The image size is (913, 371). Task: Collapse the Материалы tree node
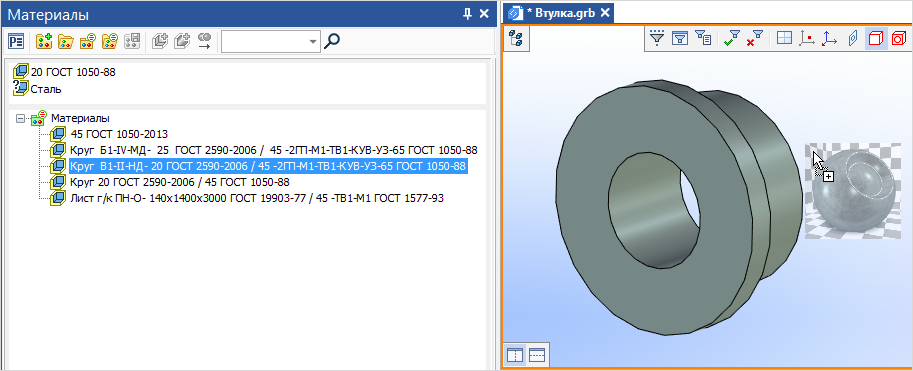coord(21,118)
